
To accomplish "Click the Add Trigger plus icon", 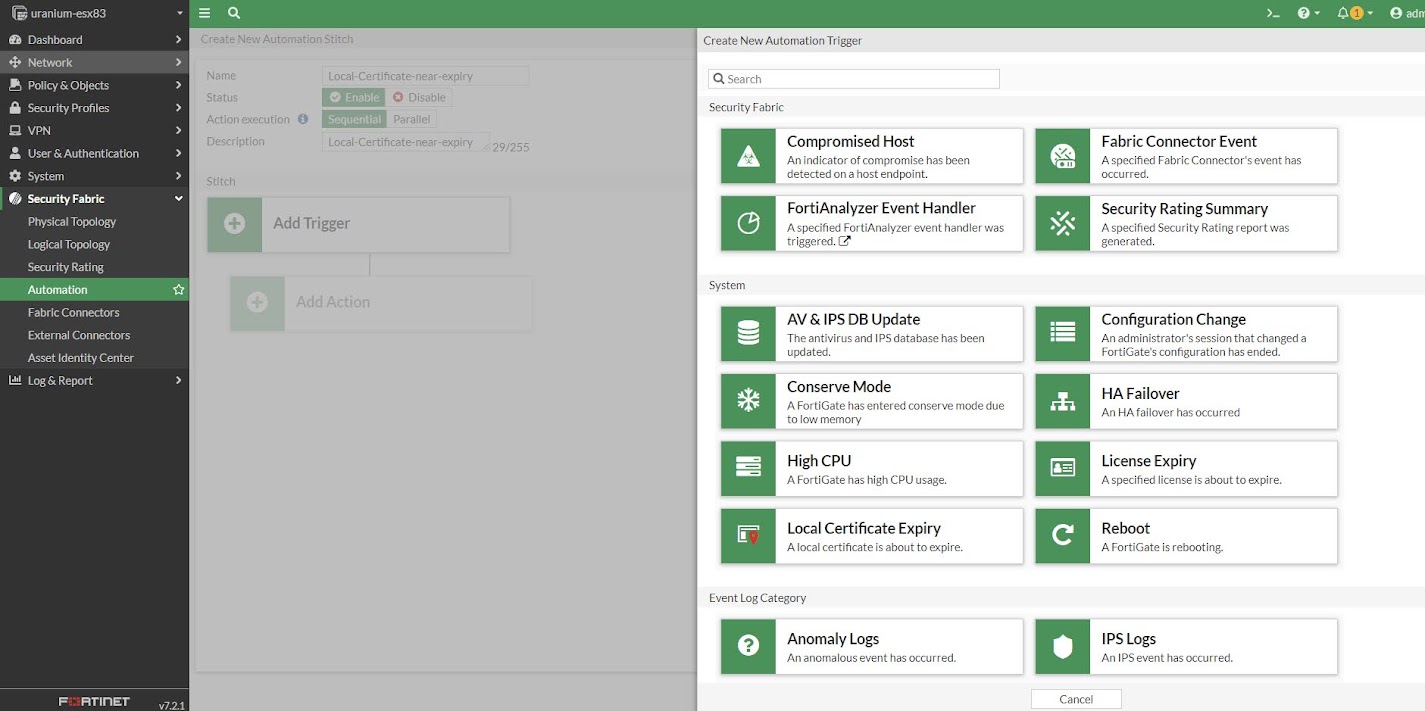I will (x=234, y=224).
